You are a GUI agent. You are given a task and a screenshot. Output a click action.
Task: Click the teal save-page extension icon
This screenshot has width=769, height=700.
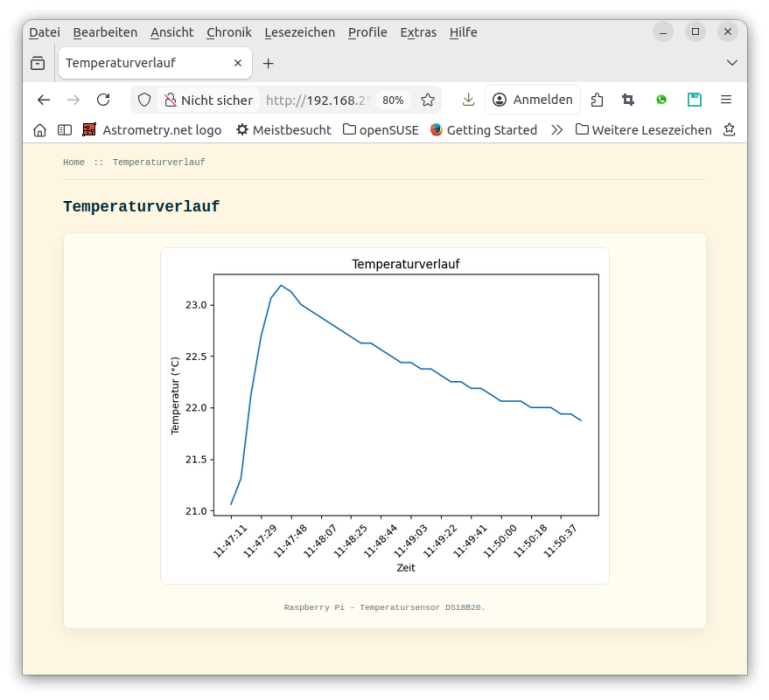(x=694, y=100)
